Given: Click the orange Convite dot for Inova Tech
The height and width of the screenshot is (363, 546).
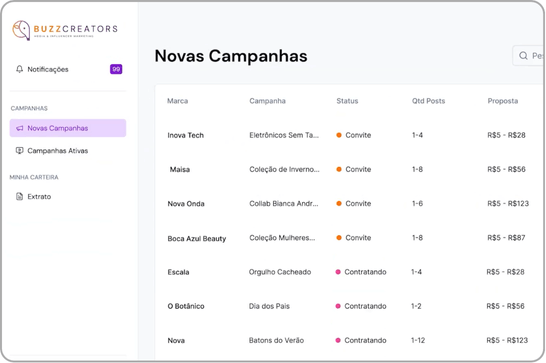Looking at the screenshot, I should coord(339,135).
